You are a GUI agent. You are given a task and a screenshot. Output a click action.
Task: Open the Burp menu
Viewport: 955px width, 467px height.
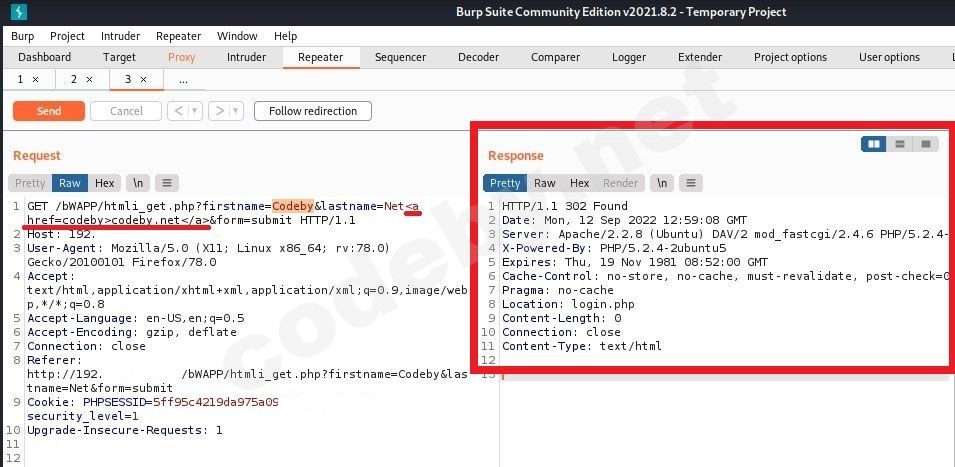coord(23,36)
